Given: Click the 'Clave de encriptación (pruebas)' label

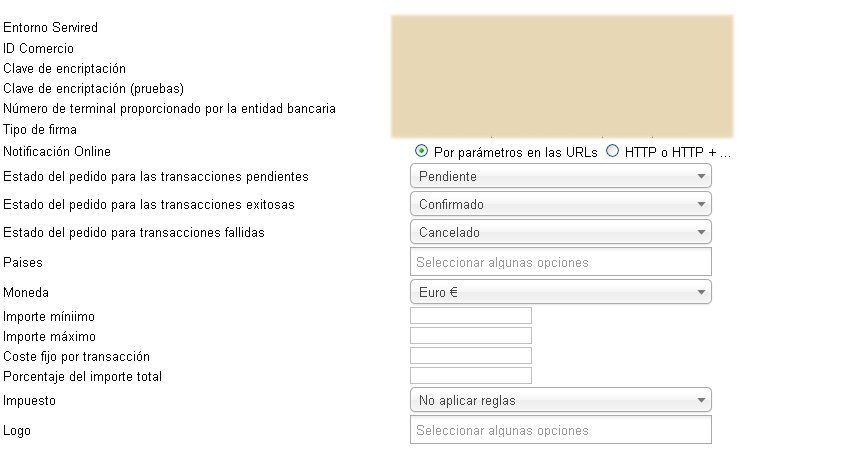Looking at the screenshot, I should pyautogui.click(x=93, y=89).
